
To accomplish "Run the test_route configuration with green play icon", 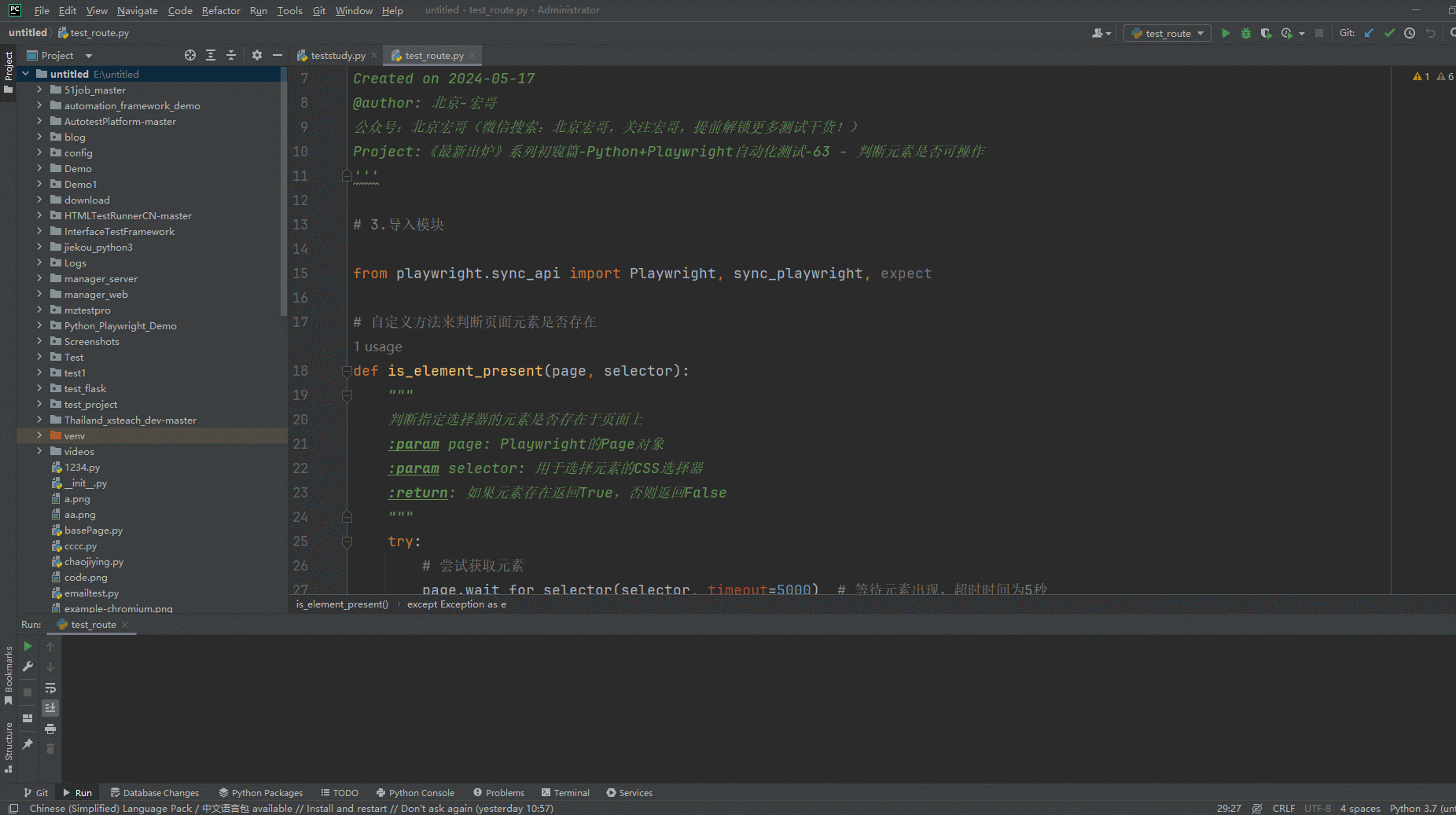I will [1225, 33].
